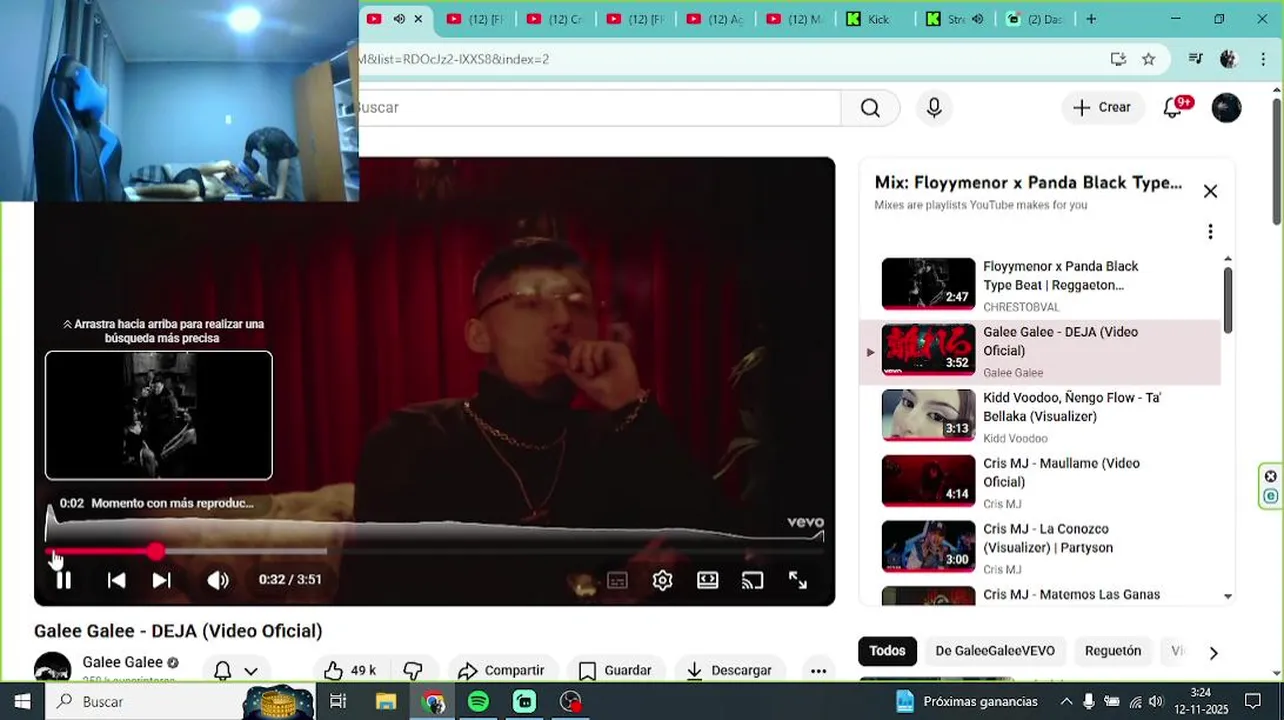Viewport: 1284px width, 720px height.
Task: Start voice search with microphone icon
Action: pyautogui.click(x=934, y=108)
